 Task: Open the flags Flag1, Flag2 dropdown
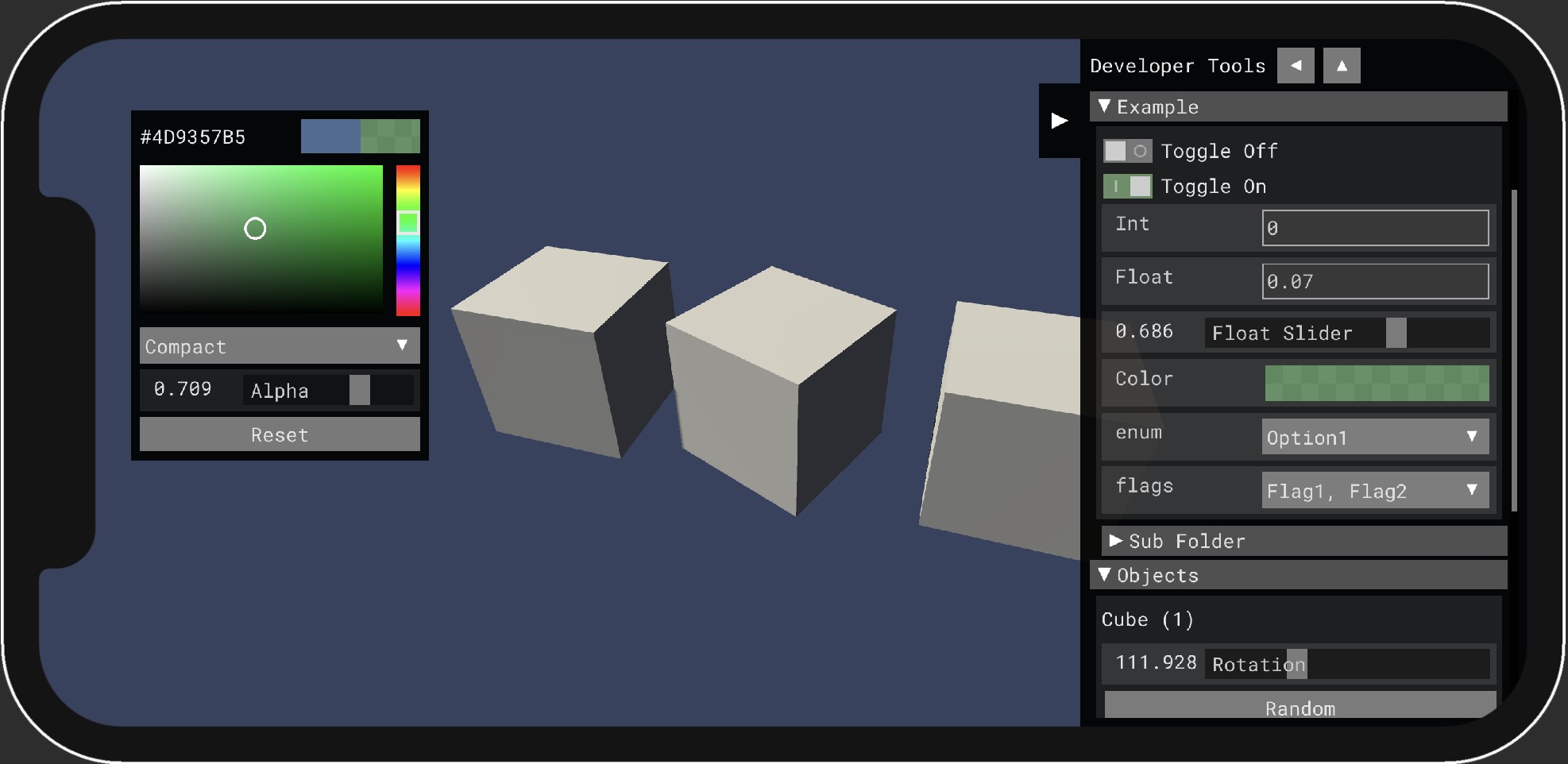(x=1374, y=491)
